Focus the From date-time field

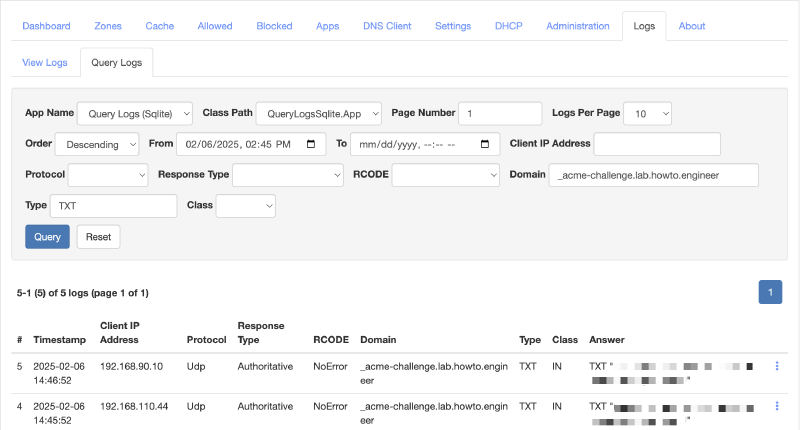(251, 144)
